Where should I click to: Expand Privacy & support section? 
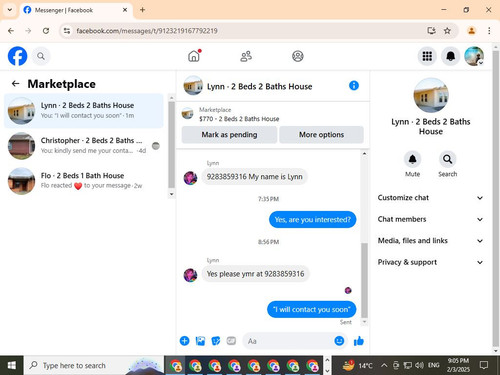(x=430, y=262)
